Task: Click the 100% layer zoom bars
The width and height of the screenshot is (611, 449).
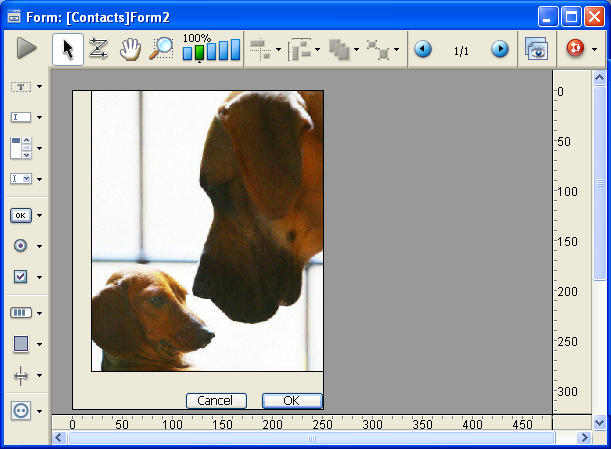Action: [x=211, y=50]
